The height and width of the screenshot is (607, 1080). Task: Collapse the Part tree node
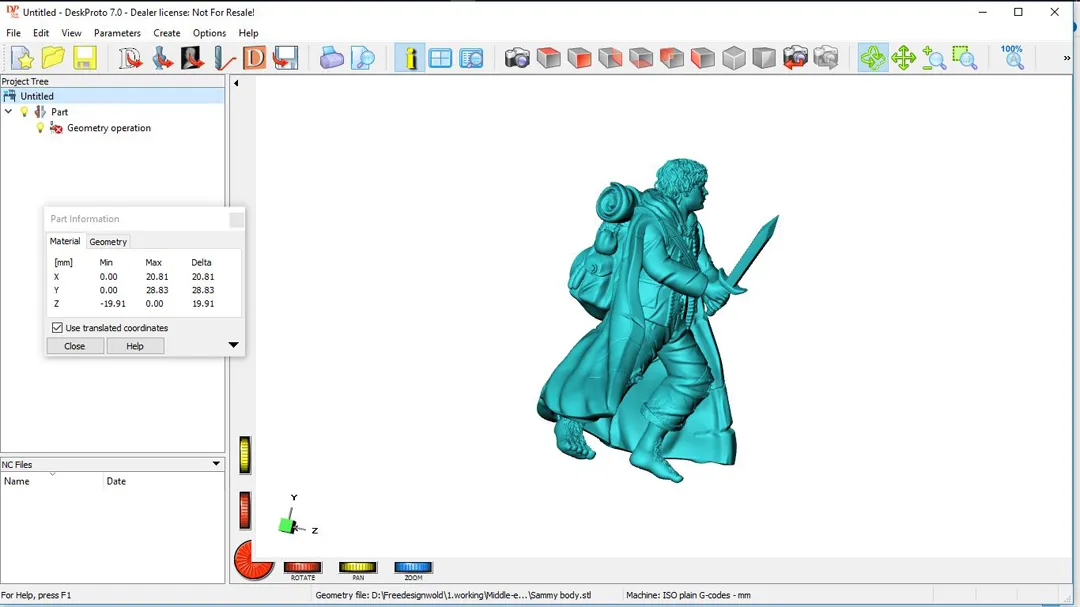coord(8,112)
